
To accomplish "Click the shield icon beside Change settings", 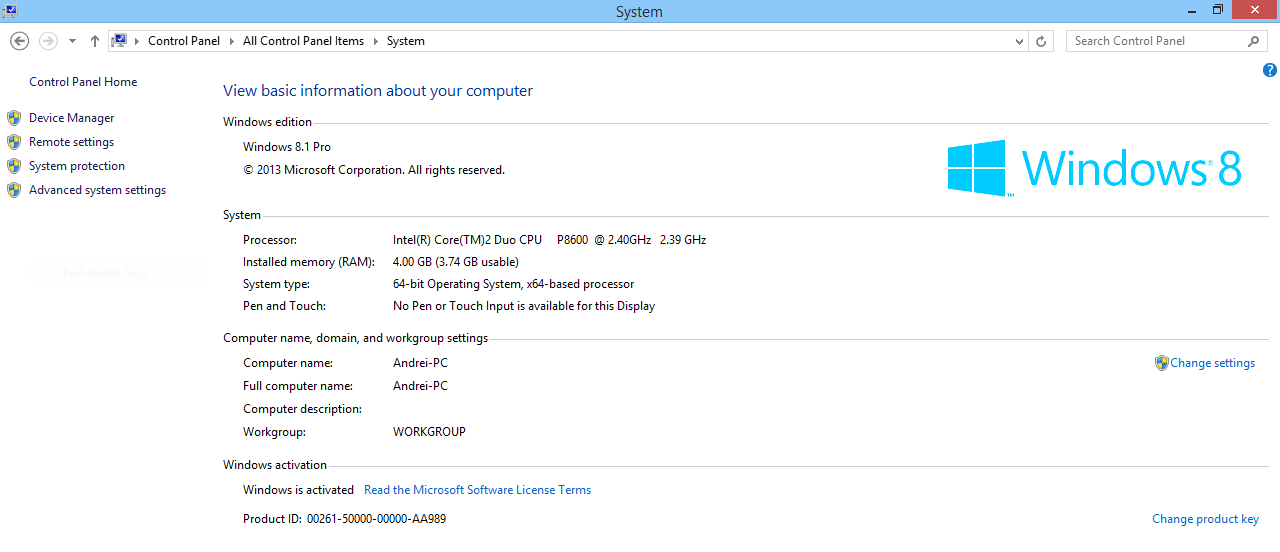I will pyautogui.click(x=1161, y=363).
